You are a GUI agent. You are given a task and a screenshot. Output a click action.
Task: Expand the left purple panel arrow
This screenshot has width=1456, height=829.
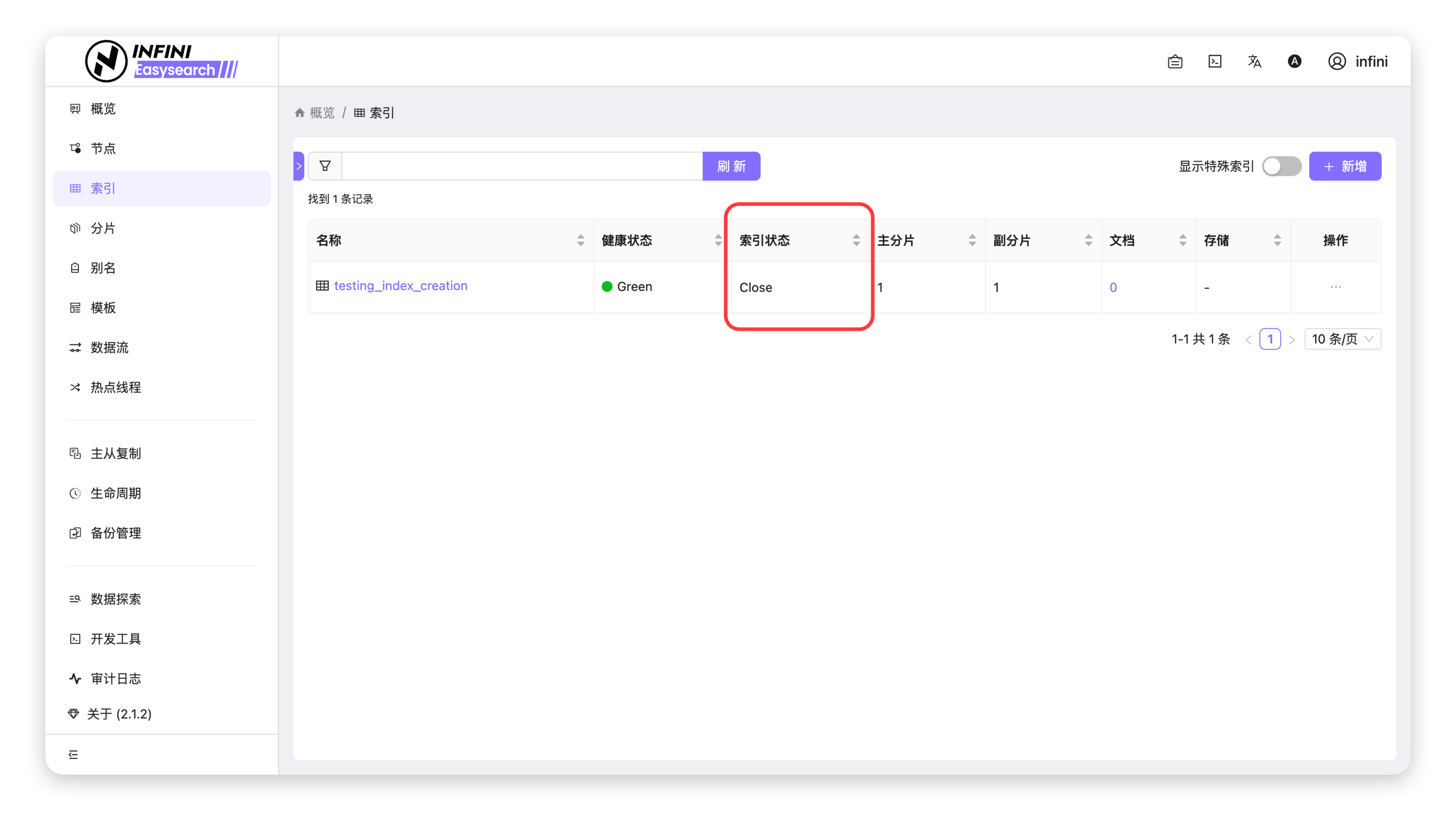point(298,166)
